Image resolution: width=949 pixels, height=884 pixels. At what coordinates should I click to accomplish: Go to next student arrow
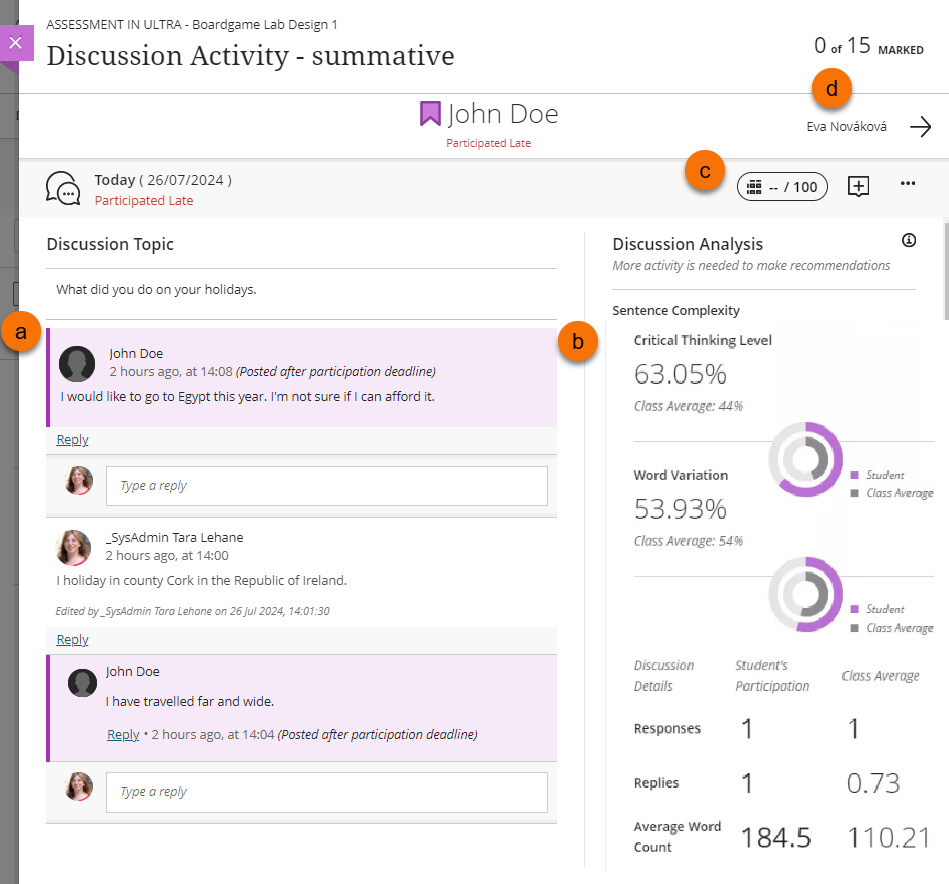[x=920, y=127]
